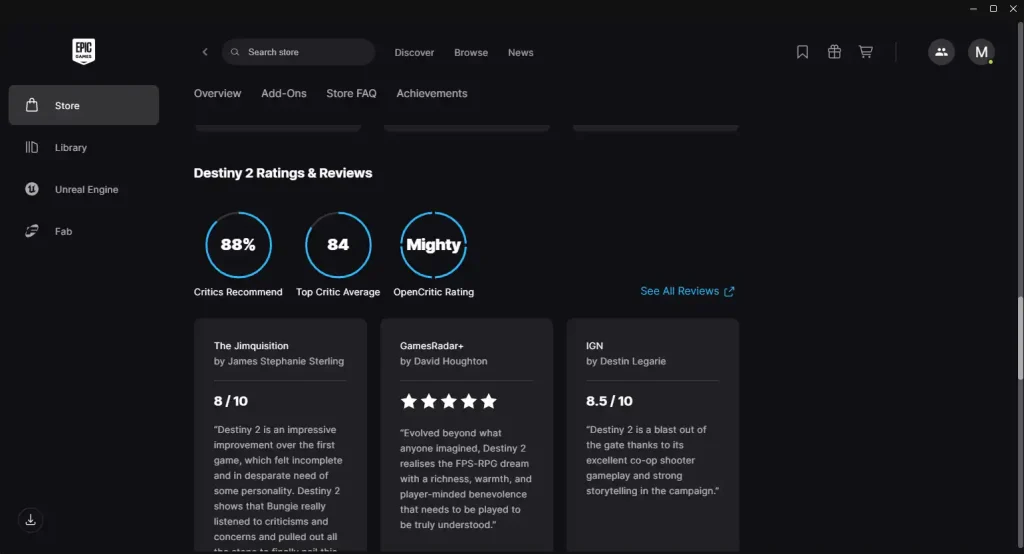
Task: Click The Jimquisition review title
Action: coord(251,346)
